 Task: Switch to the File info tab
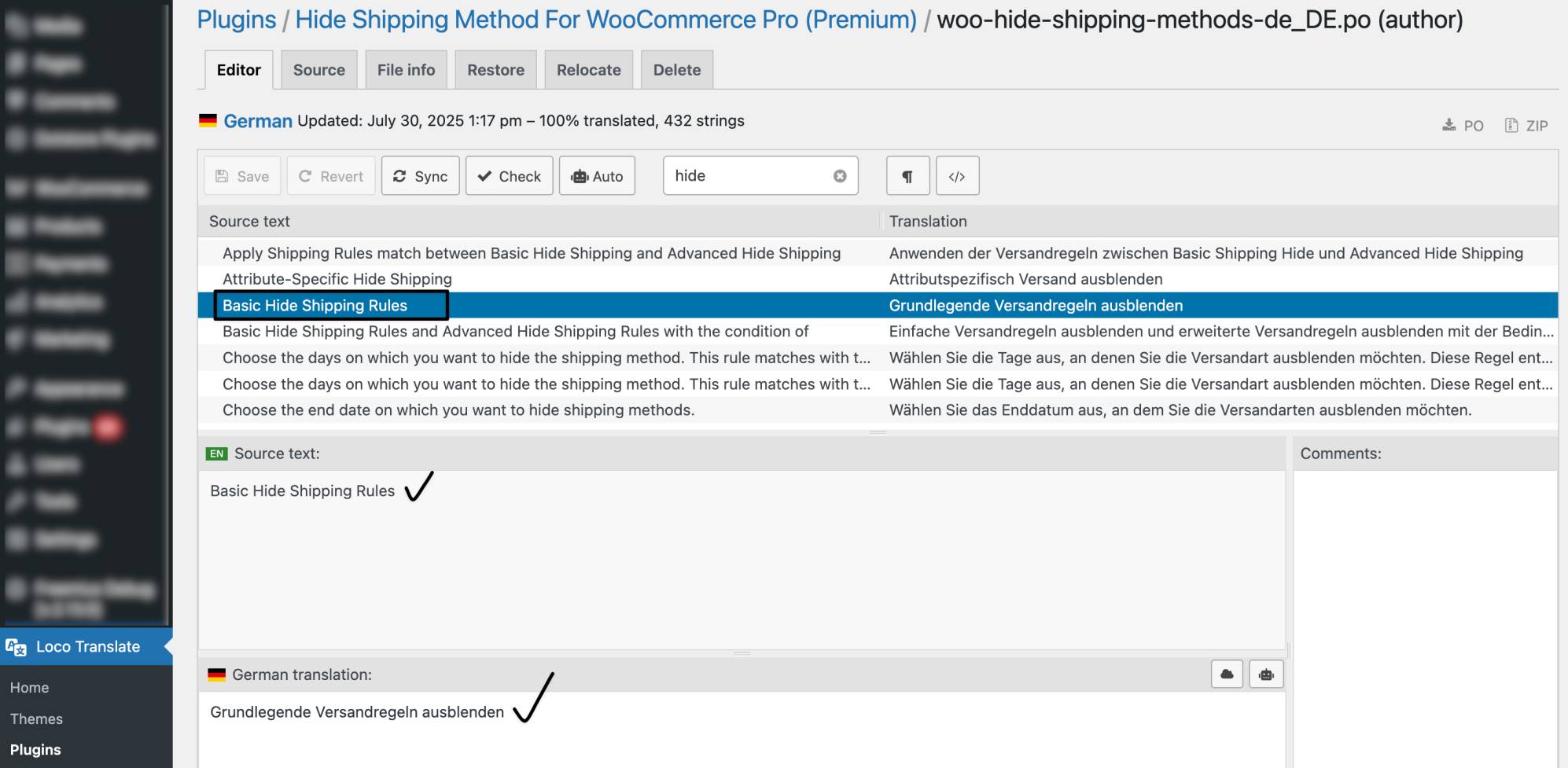(406, 70)
